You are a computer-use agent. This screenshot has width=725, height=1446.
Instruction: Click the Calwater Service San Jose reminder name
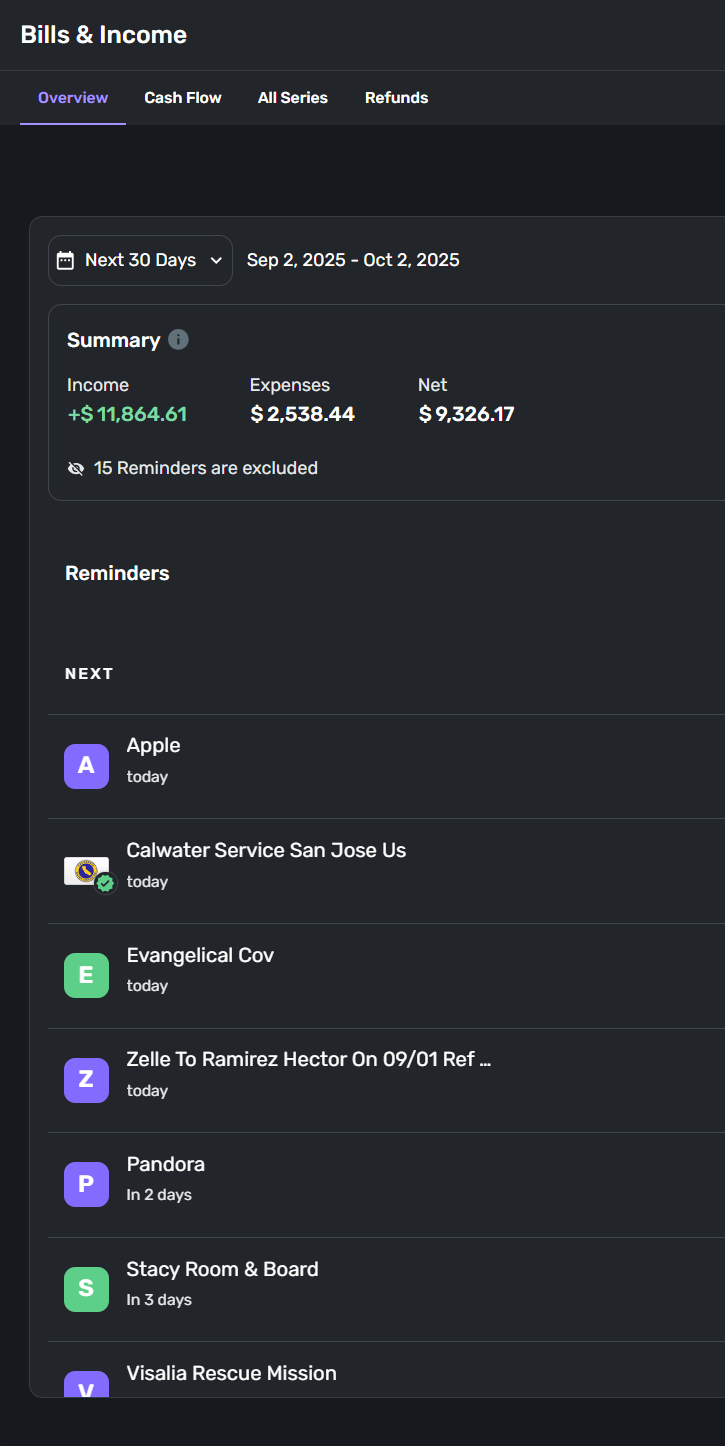click(266, 850)
